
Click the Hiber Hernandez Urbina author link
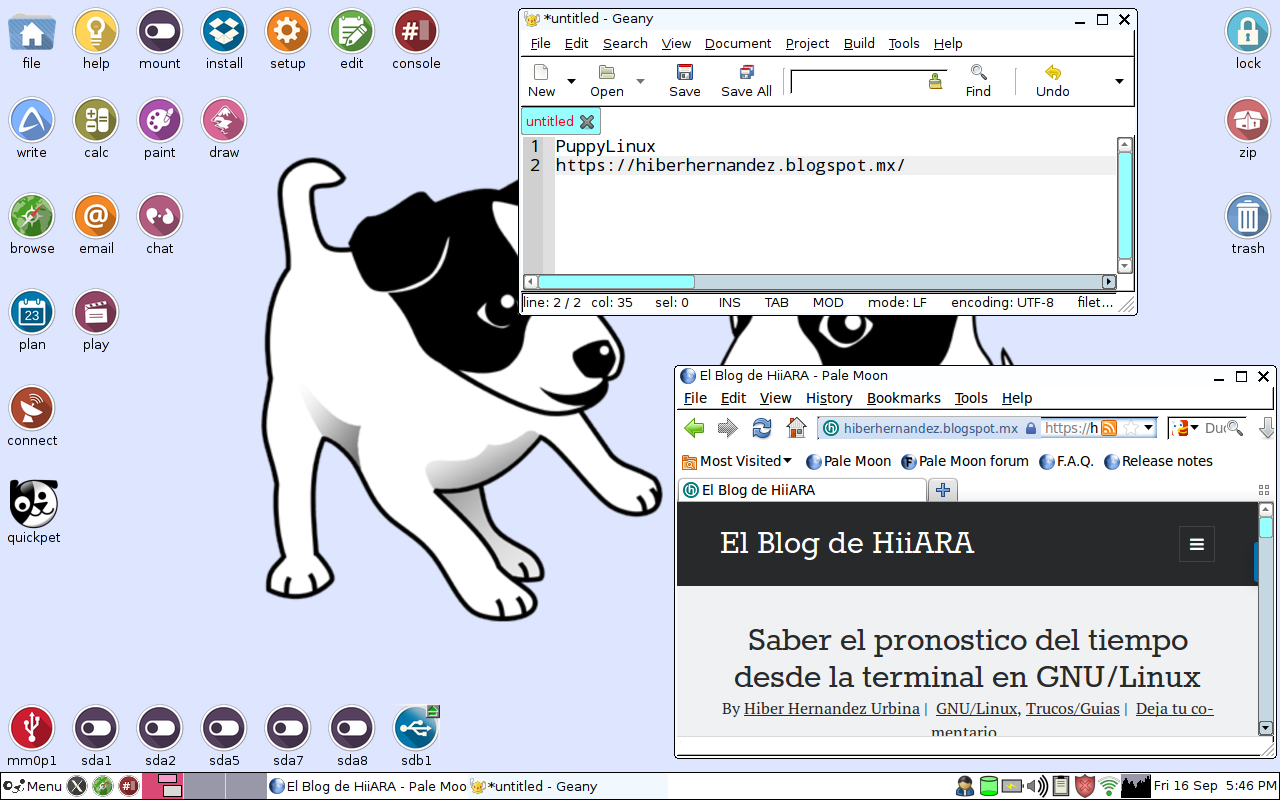[832, 709]
